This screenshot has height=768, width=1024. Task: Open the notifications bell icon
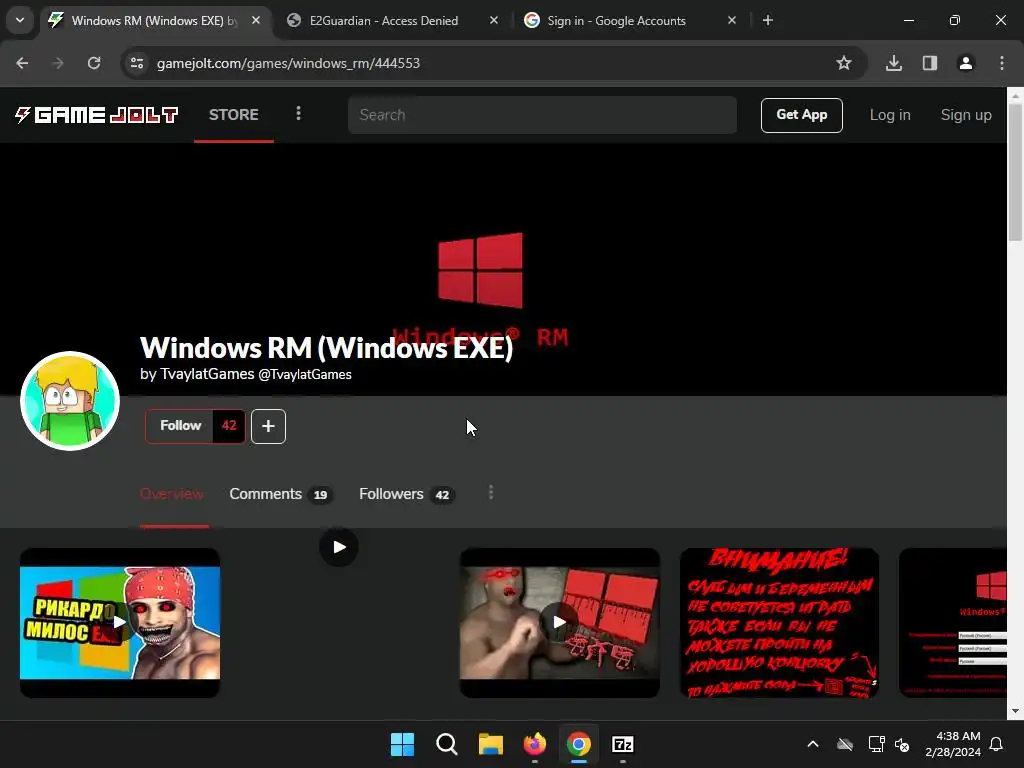click(997, 744)
